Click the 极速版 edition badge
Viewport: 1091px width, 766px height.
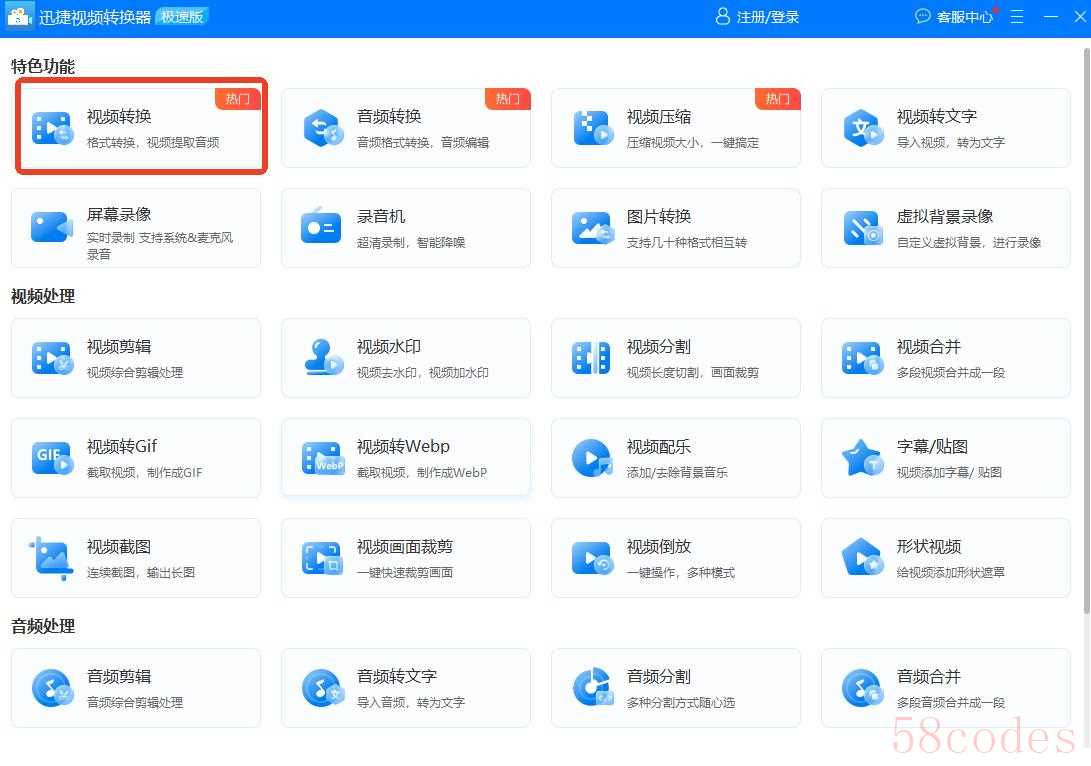pos(182,16)
